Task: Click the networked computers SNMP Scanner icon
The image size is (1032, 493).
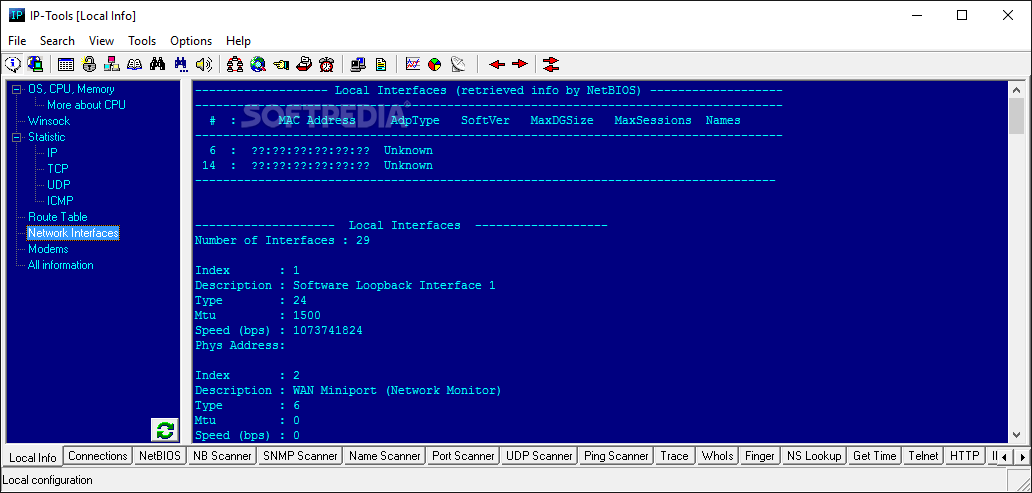Action: pos(112,64)
